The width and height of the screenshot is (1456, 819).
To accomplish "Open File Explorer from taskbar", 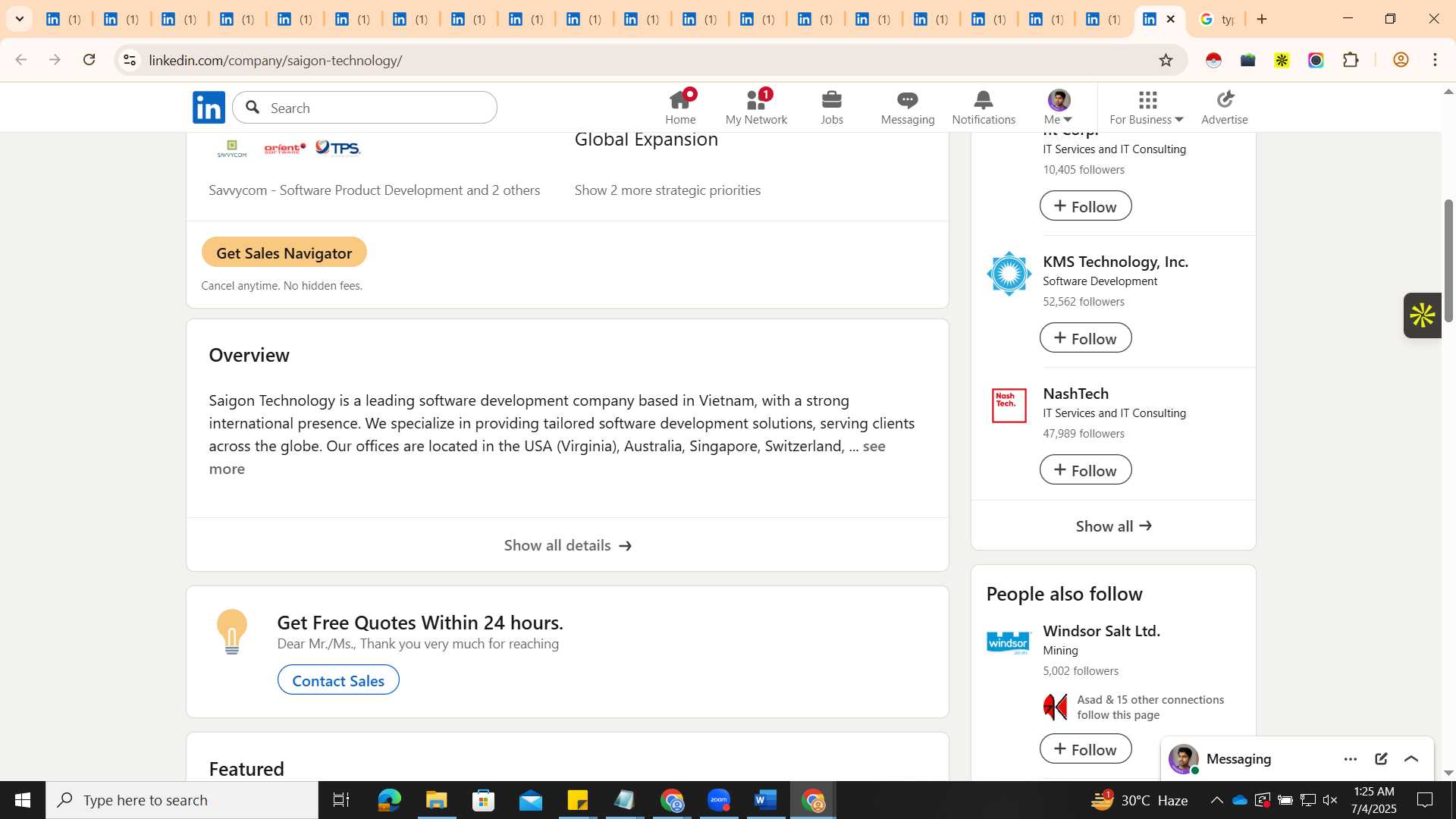I will coord(436,800).
